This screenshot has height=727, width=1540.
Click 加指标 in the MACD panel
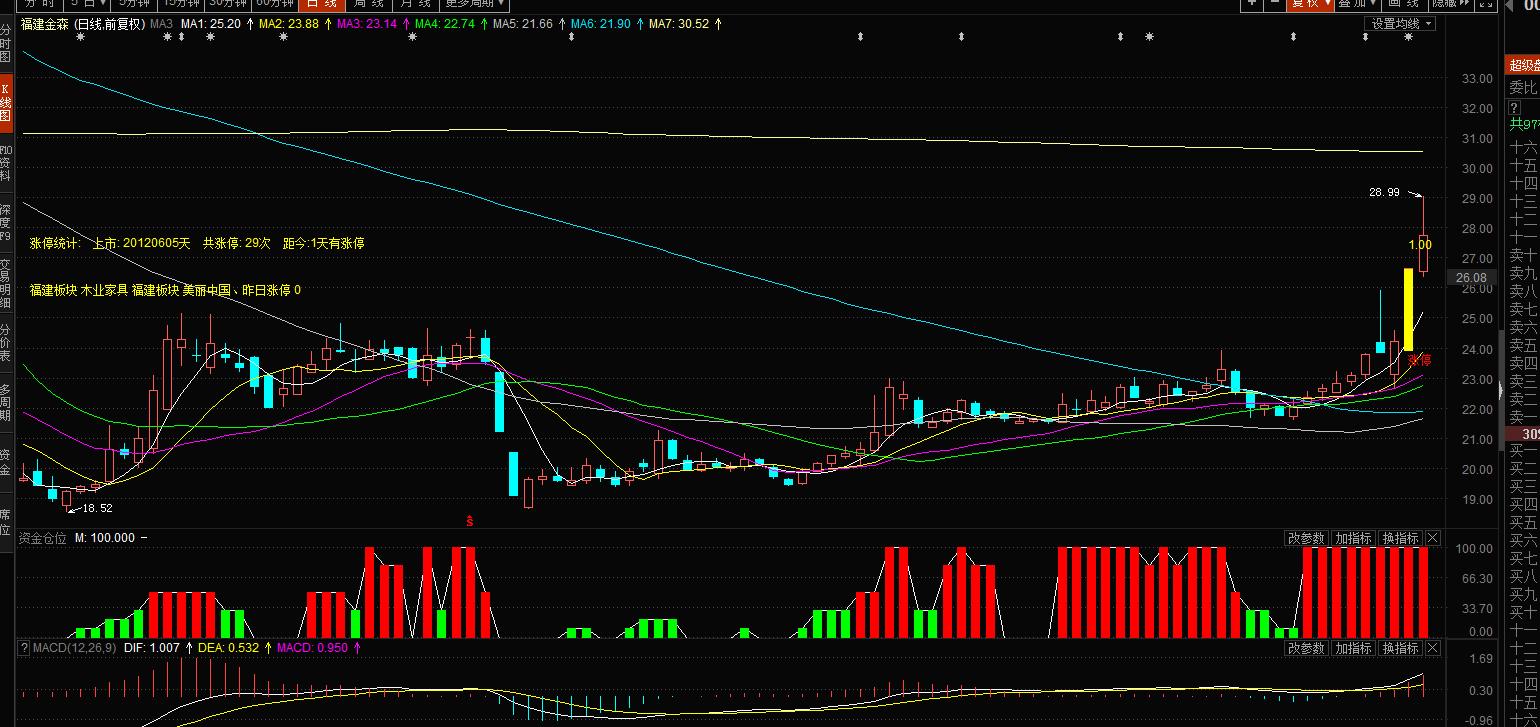pyautogui.click(x=1353, y=648)
